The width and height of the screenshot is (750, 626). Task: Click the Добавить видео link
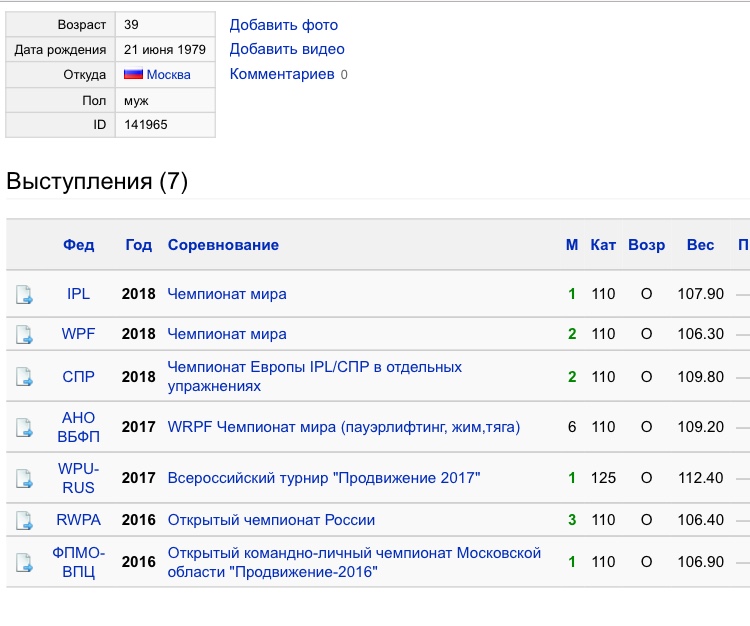pyautogui.click(x=287, y=49)
